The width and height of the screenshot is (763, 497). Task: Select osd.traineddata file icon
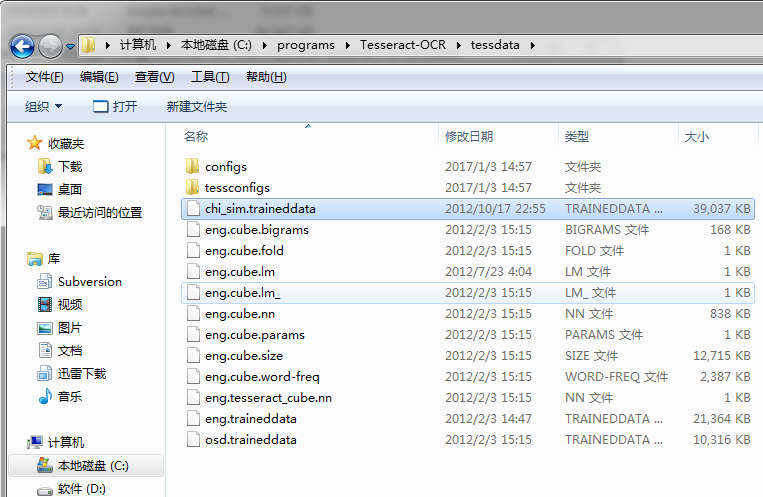click(193, 439)
